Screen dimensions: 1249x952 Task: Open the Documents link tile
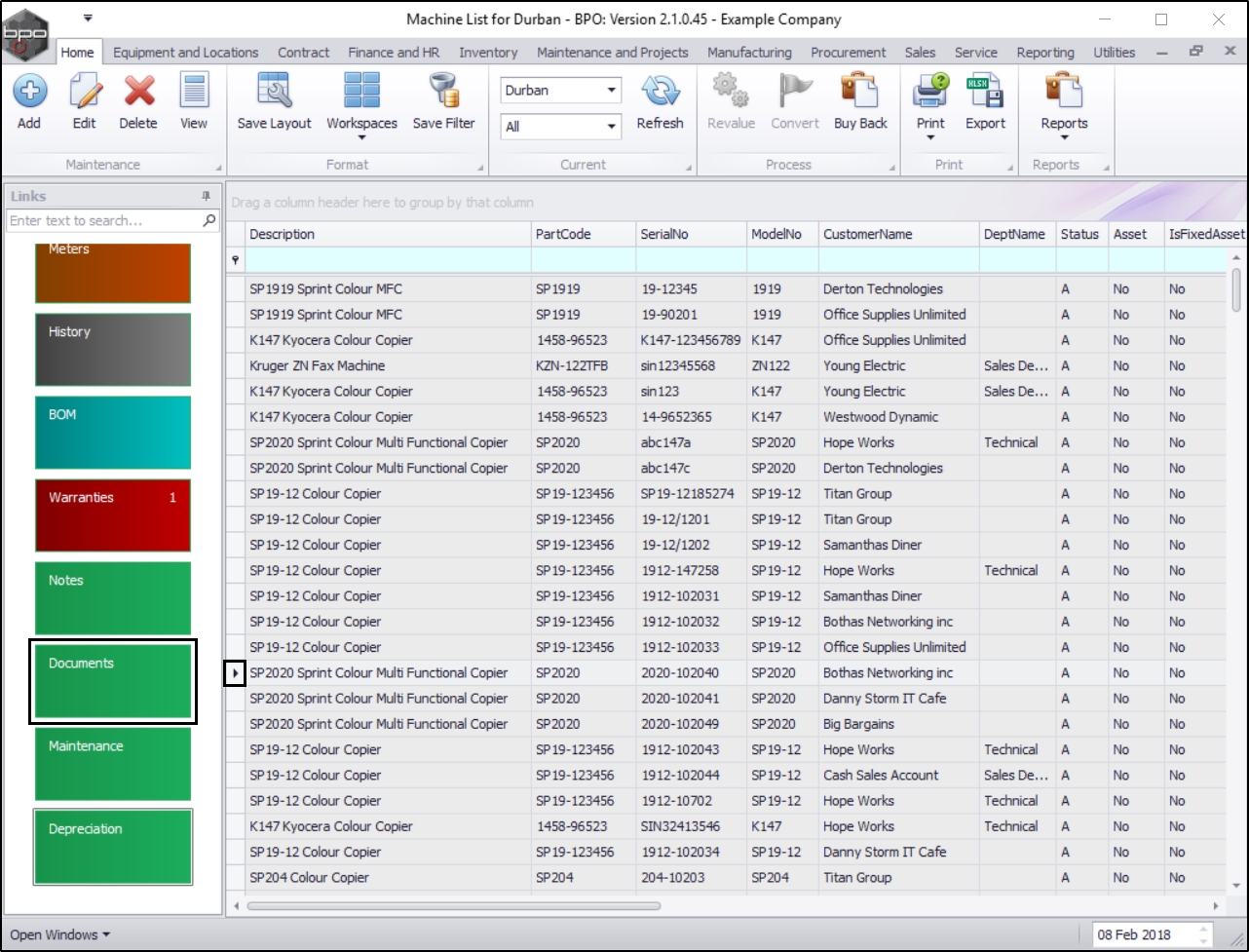[x=113, y=681]
